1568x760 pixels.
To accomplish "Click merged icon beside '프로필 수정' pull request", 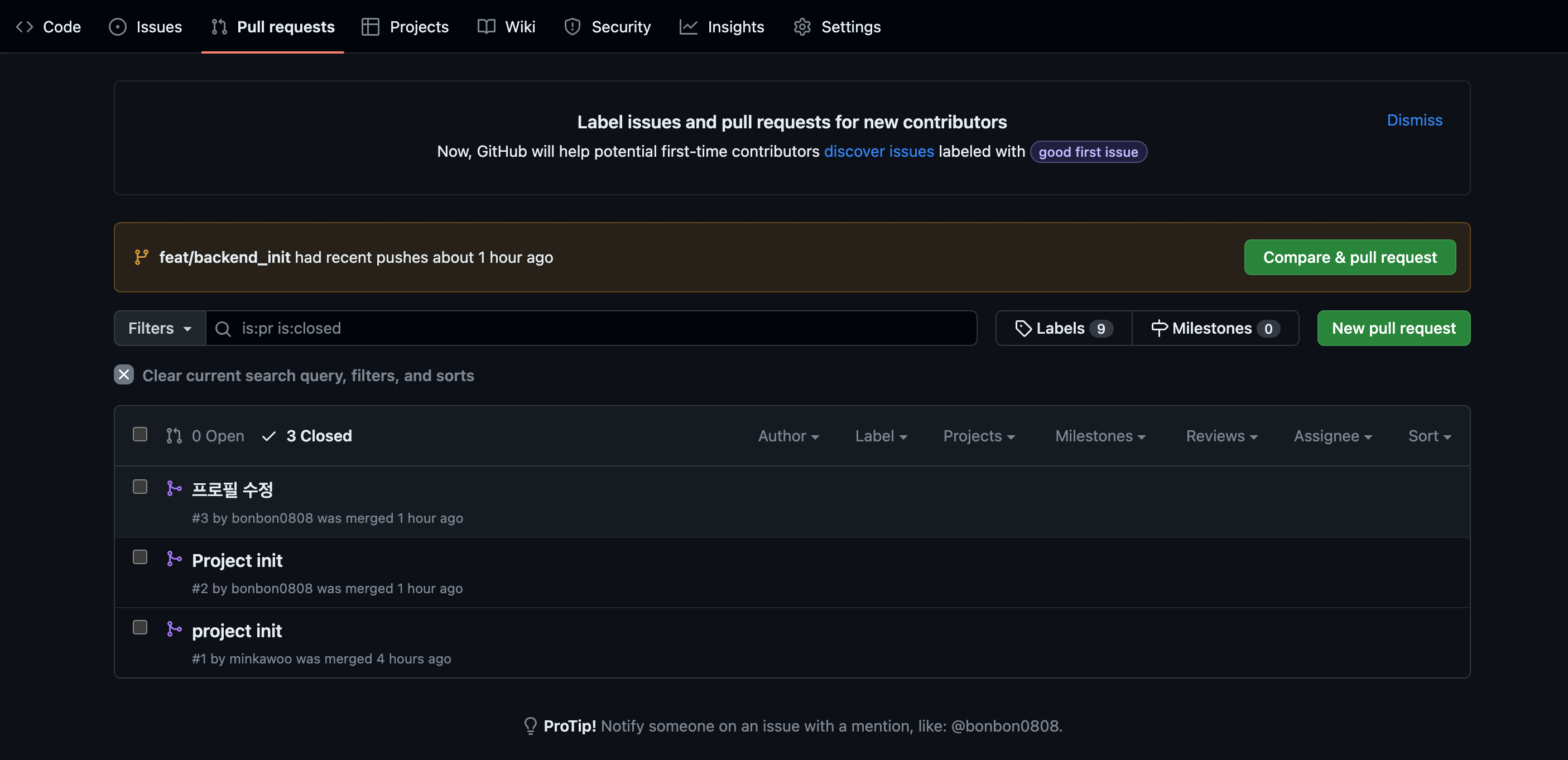I will 174,489.
